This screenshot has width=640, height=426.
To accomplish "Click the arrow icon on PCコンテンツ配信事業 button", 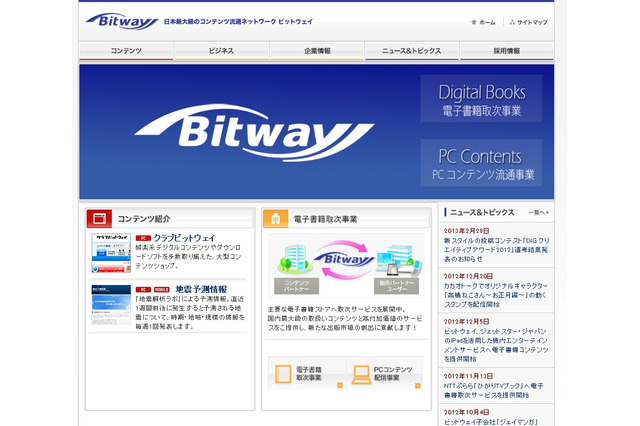I will [418, 385].
